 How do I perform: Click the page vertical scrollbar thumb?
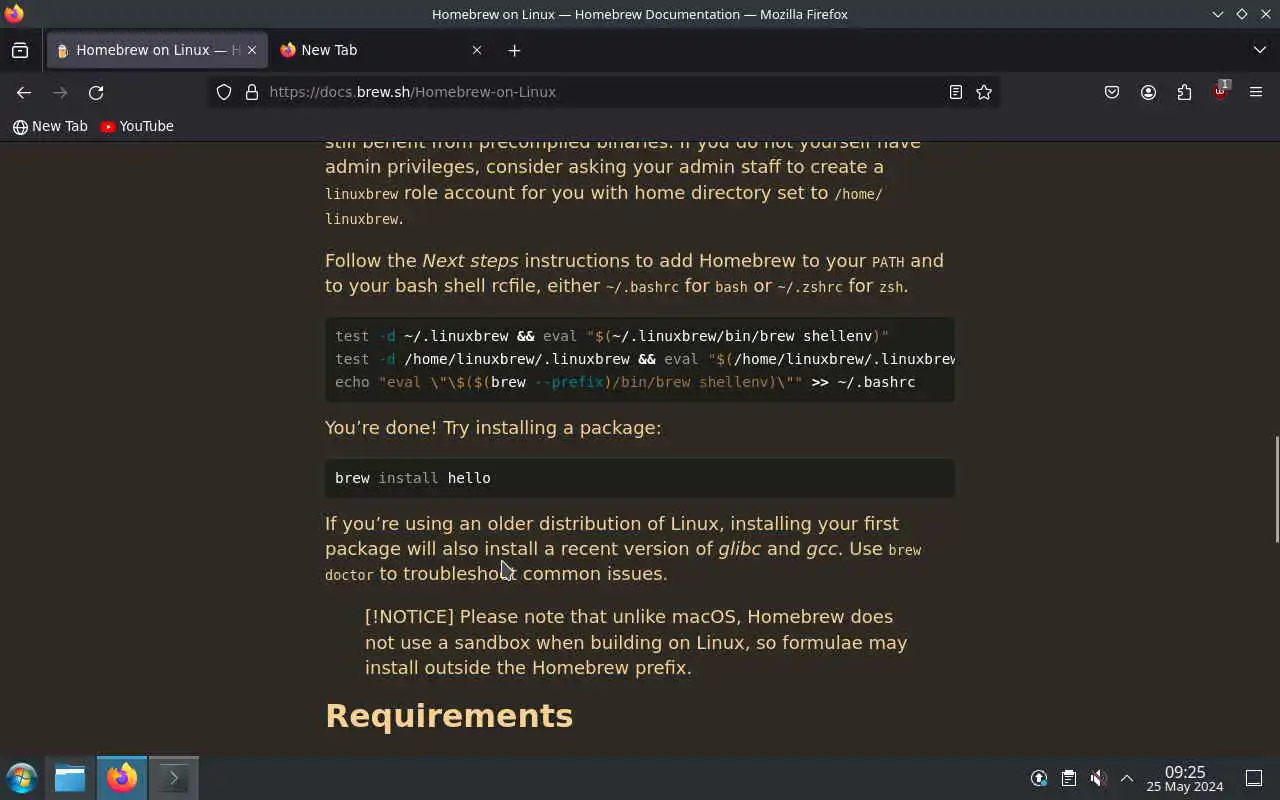1275,489
